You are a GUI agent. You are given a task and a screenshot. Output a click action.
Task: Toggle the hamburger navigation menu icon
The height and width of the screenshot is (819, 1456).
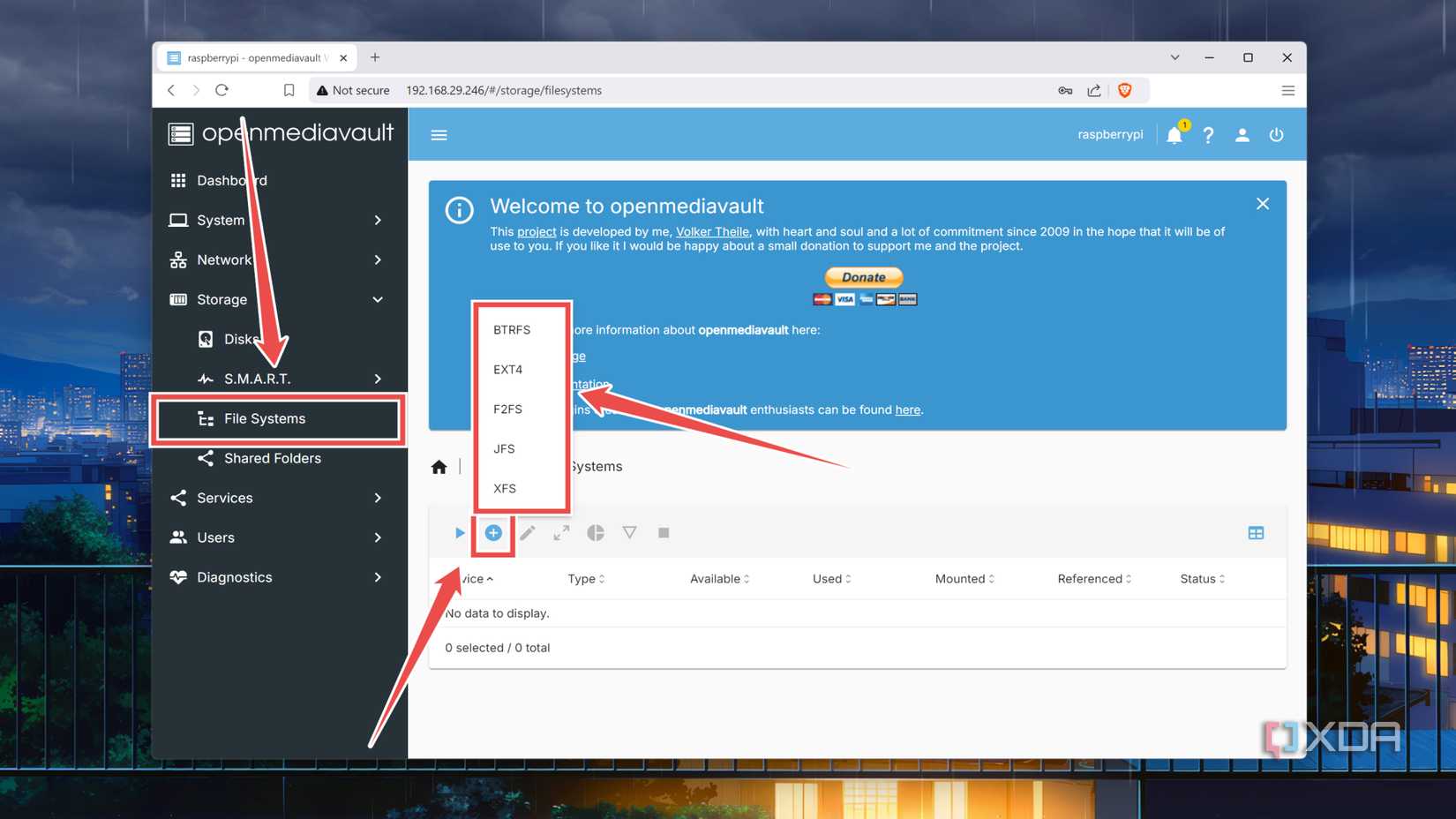tap(439, 135)
